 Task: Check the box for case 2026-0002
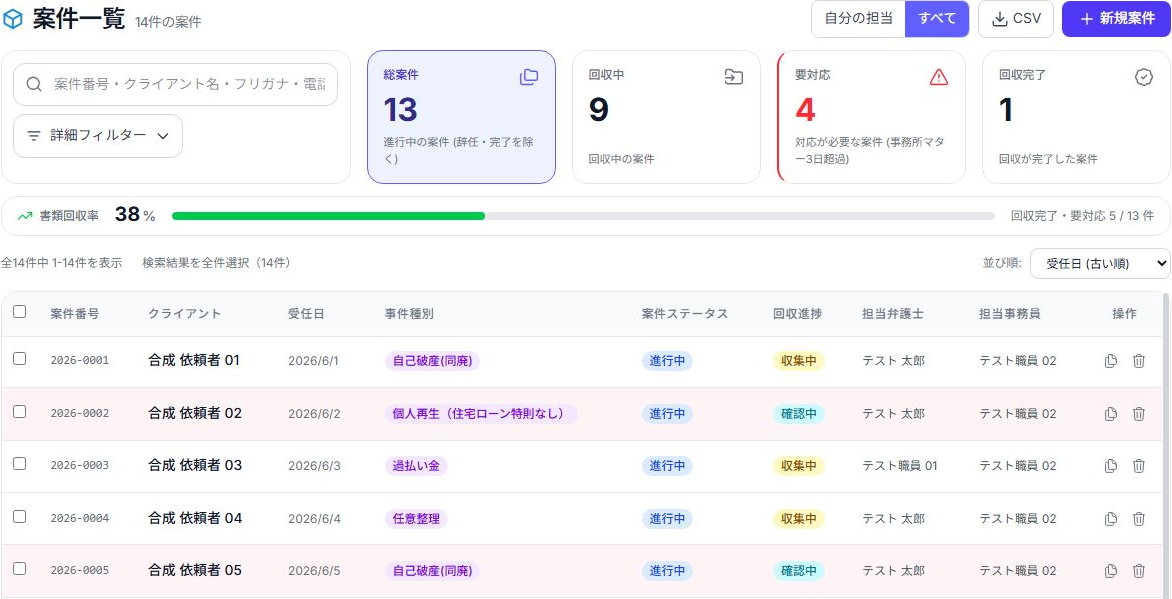19,411
